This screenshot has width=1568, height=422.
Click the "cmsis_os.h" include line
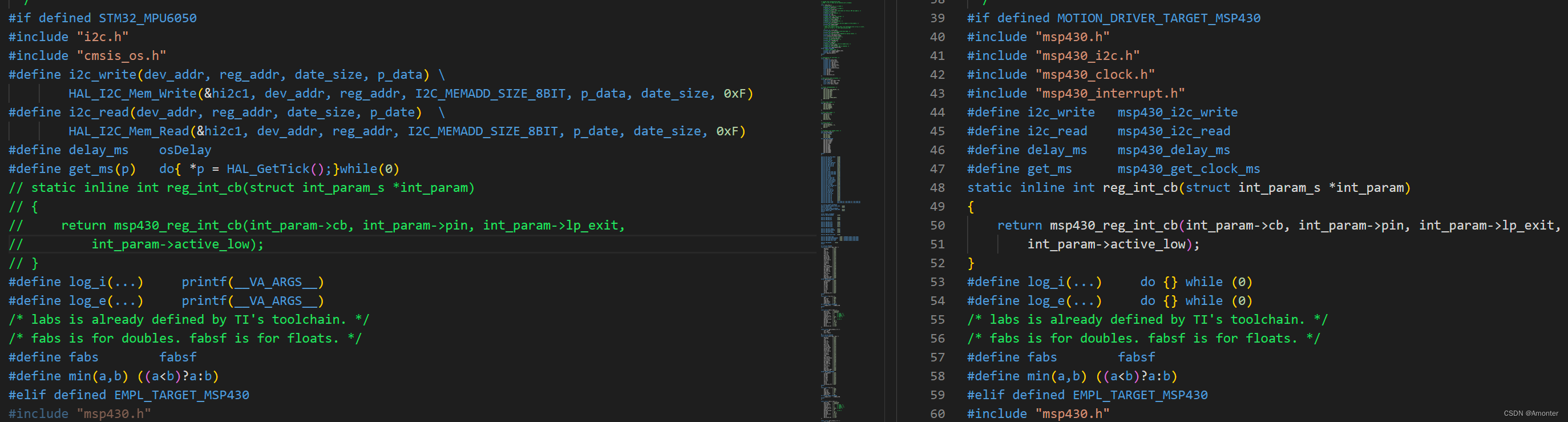[x=122, y=56]
